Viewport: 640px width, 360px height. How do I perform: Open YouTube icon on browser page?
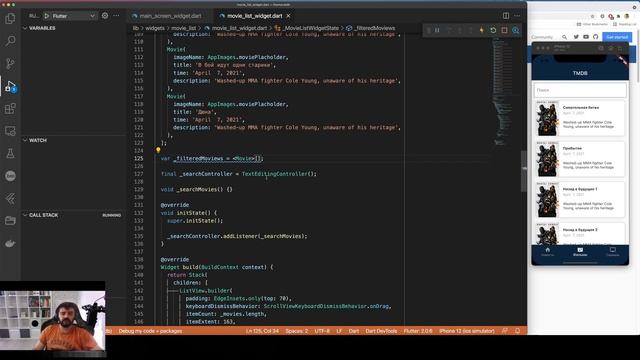tap(586, 37)
